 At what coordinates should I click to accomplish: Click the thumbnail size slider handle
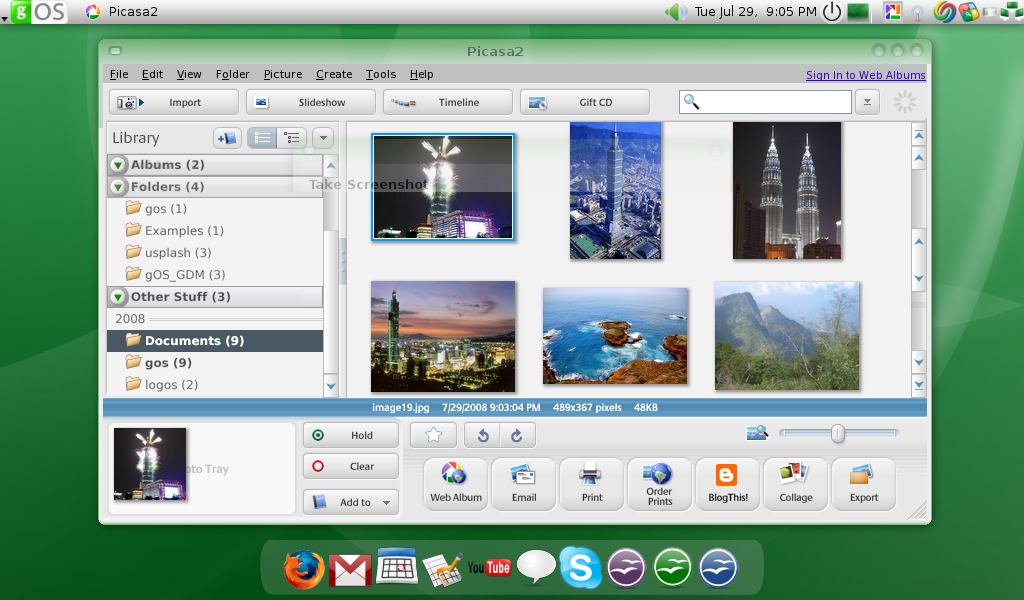click(x=838, y=433)
